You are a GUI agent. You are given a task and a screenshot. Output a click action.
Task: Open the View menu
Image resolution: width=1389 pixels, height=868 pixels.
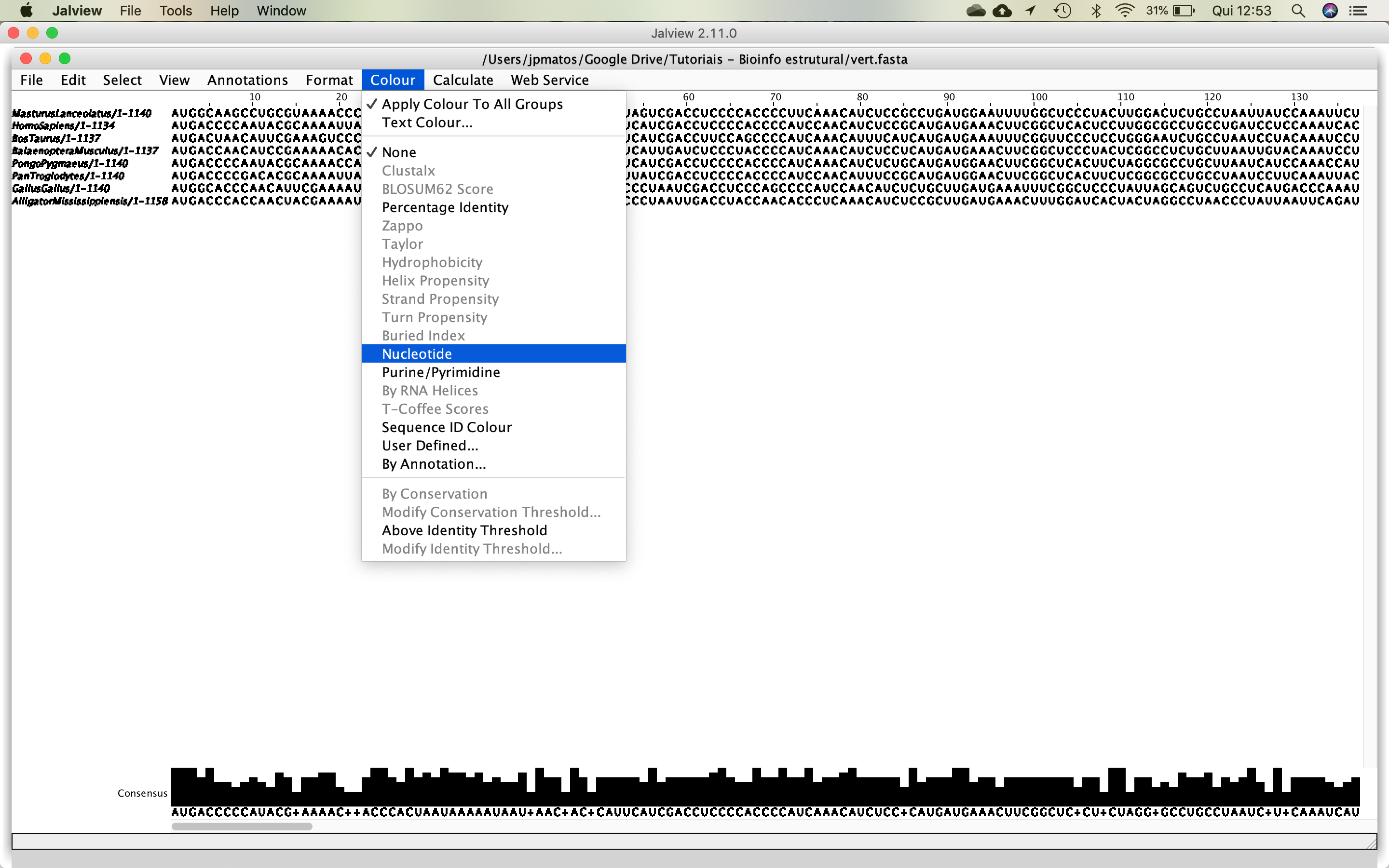point(175,80)
